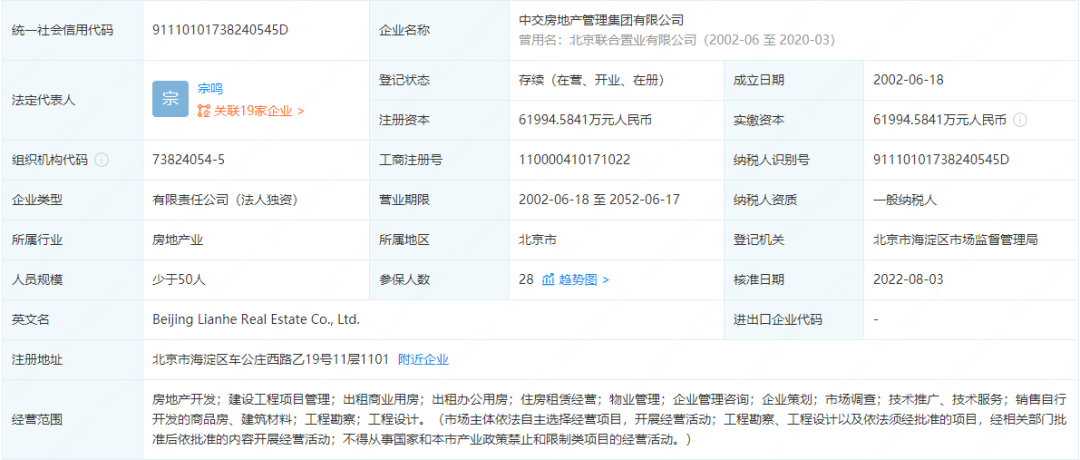Screen dimensions: 1080x460
Task: Click registered address 北京市海淀区车公庄西路乙19号11层1101
Action: (271, 359)
